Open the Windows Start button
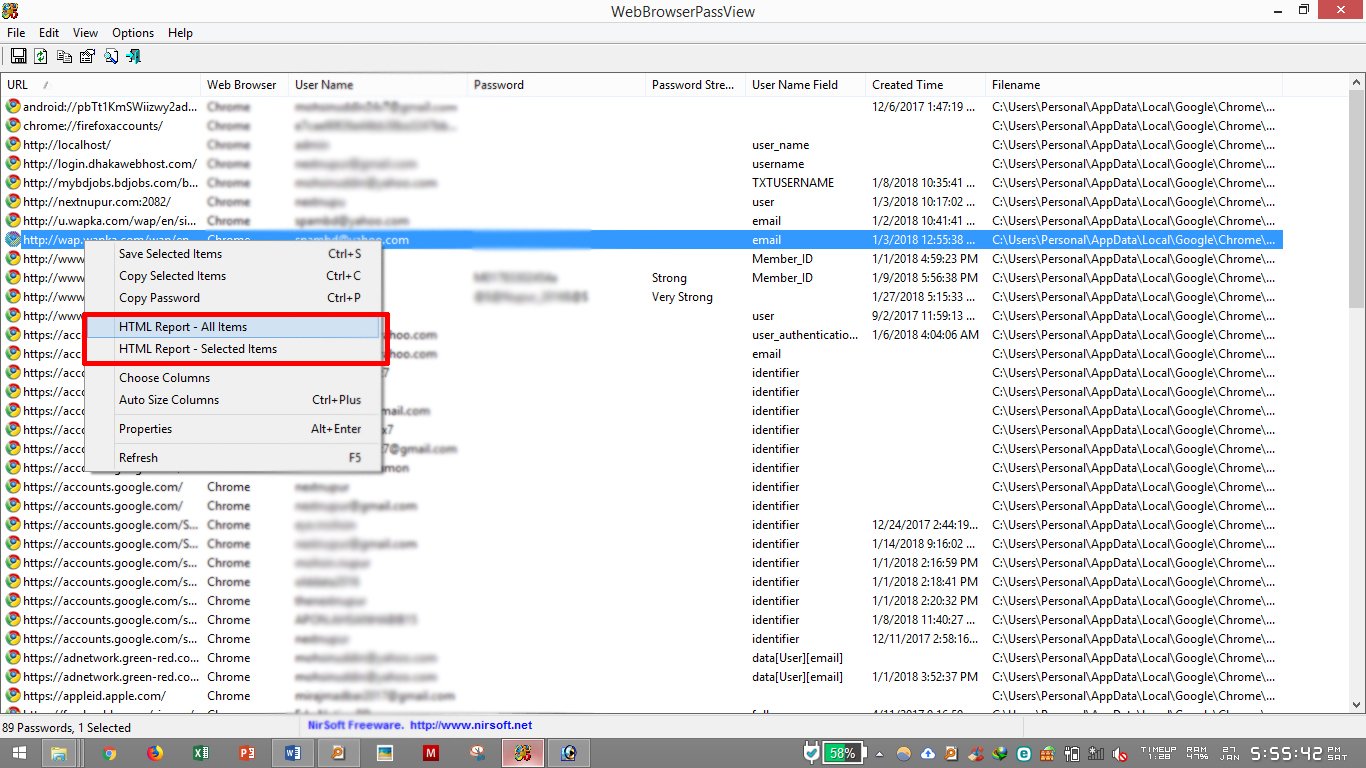 point(19,753)
